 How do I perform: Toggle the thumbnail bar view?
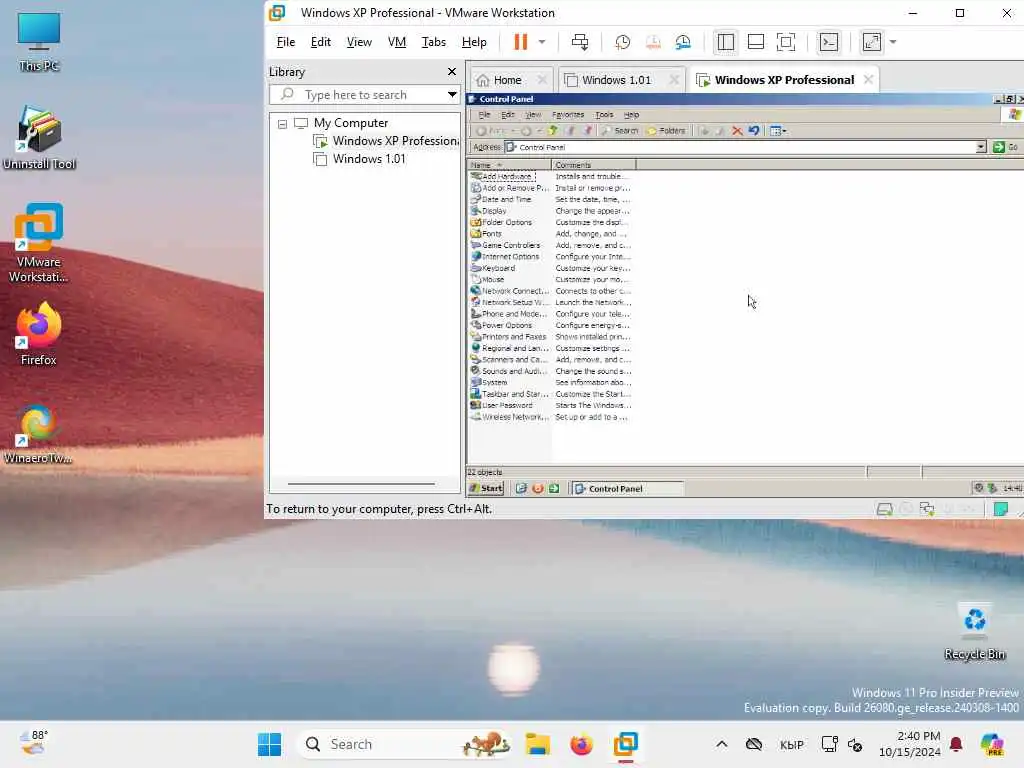click(756, 42)
